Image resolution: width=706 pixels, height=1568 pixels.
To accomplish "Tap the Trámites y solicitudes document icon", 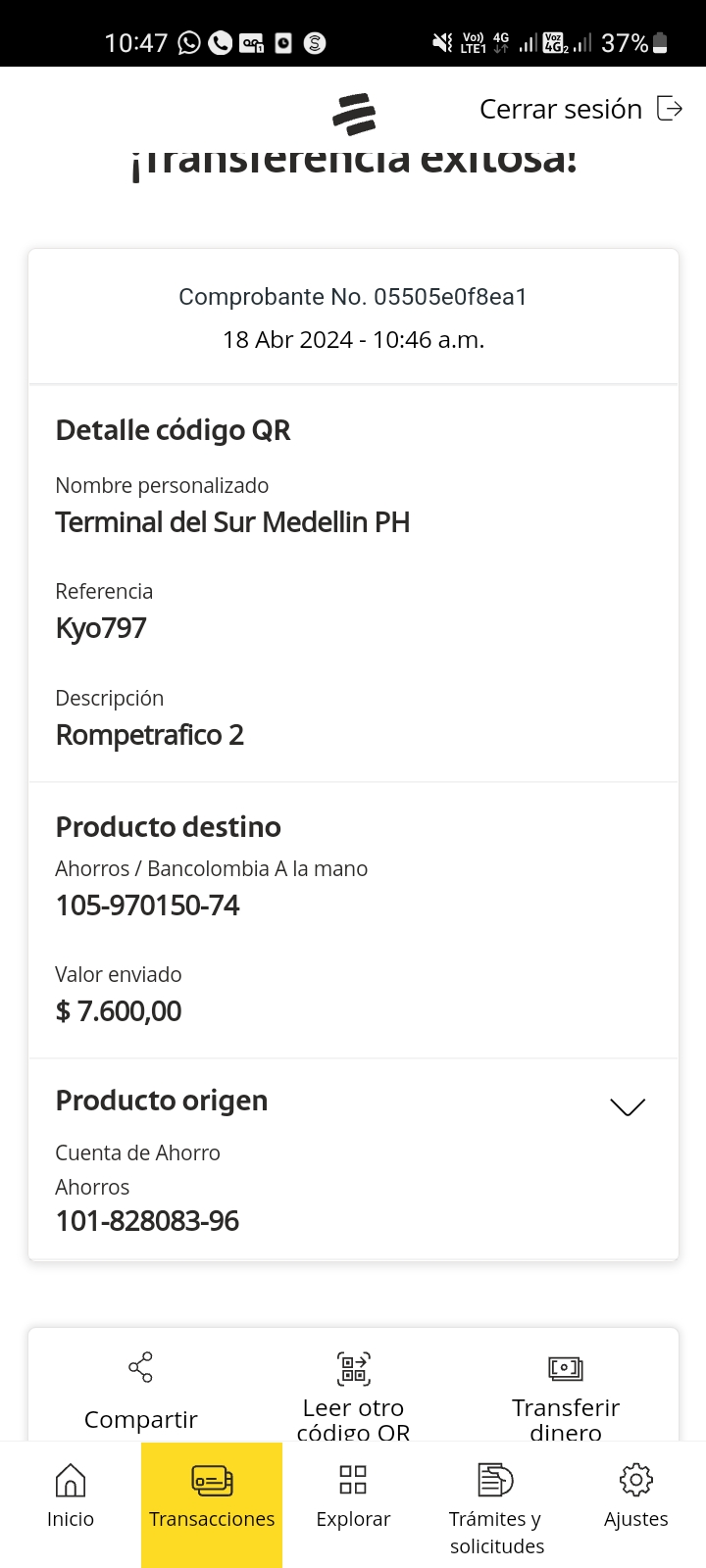I will pyautogui.click(x=495, y=1480).
